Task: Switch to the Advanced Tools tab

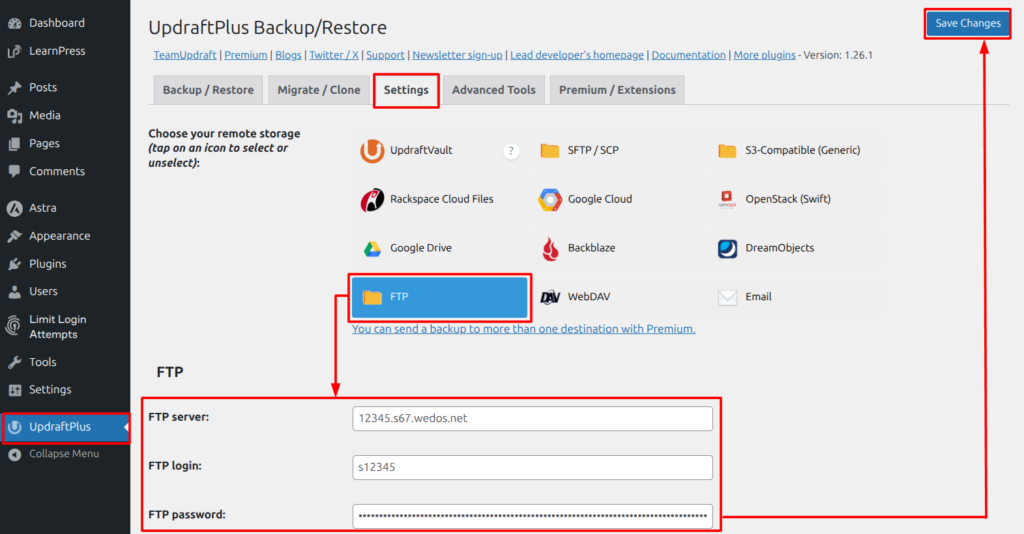Action: [x=494, y=90]
